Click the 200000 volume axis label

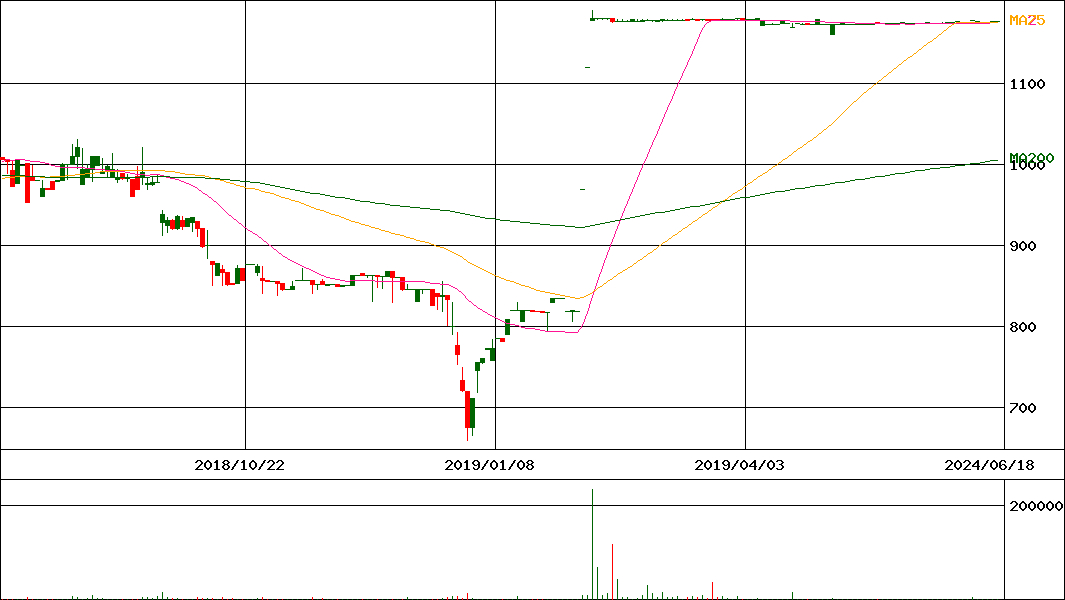pos(1035,506)
